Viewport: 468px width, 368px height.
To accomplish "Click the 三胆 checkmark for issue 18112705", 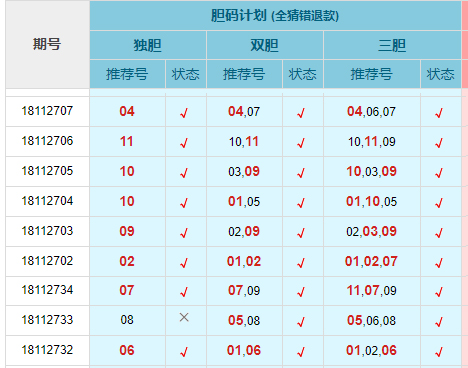I will click(439, 173).
